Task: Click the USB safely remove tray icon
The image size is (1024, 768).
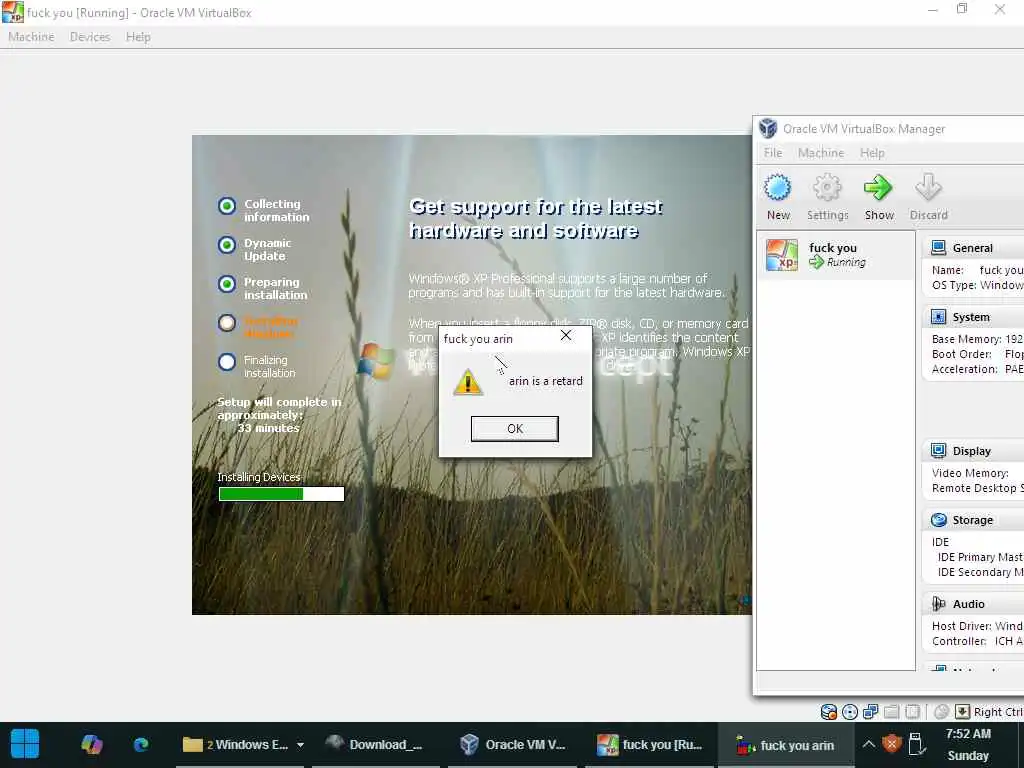Action: pos(916,744)
